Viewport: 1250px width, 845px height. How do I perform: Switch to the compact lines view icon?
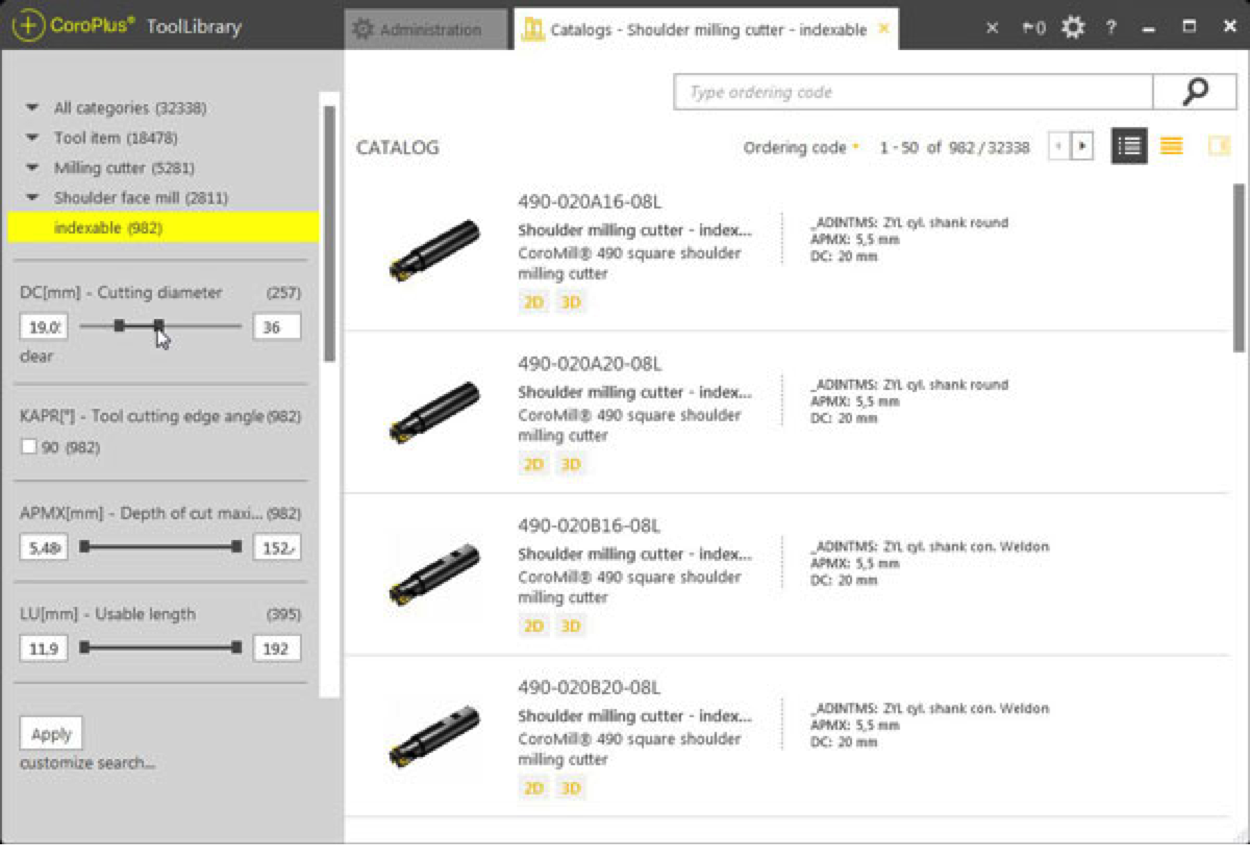(x=1171, y=147)
